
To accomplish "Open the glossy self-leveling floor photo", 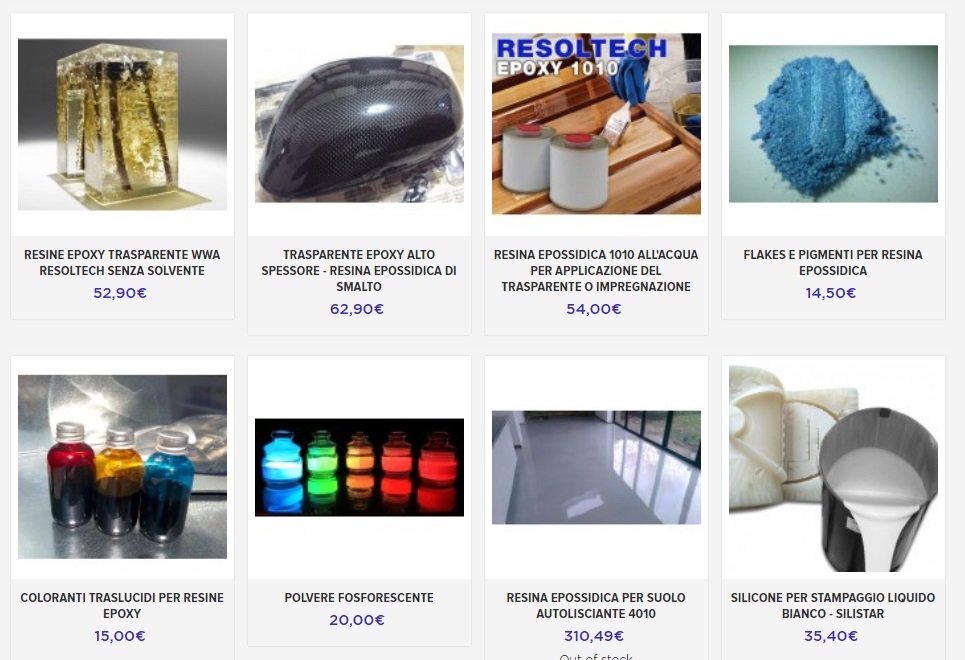I will pyautogui.click(x=596, y=467).
